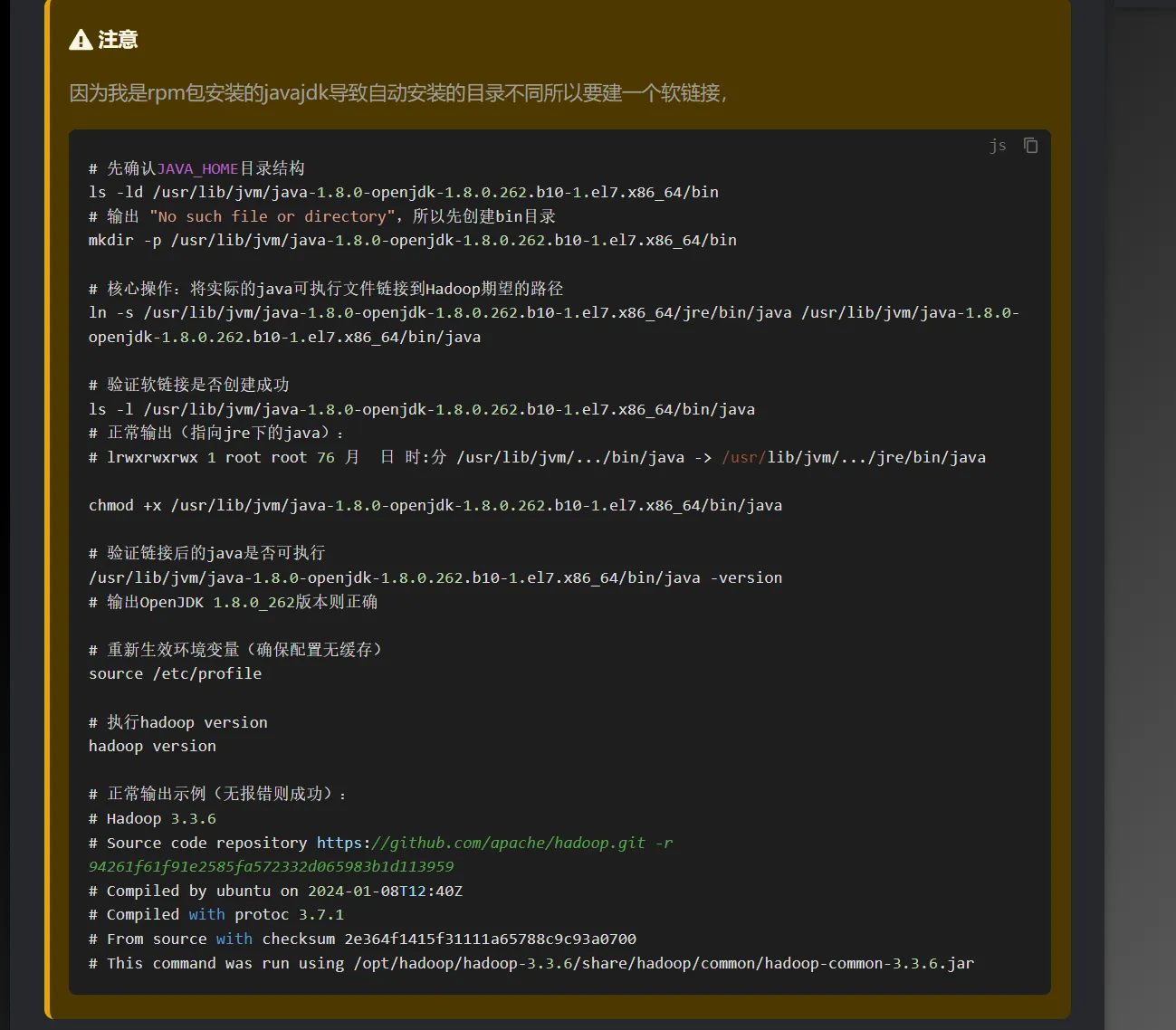Click the lrwxrwxrwx sample output line
The image size is (1176, 1030).
point(536,457)
